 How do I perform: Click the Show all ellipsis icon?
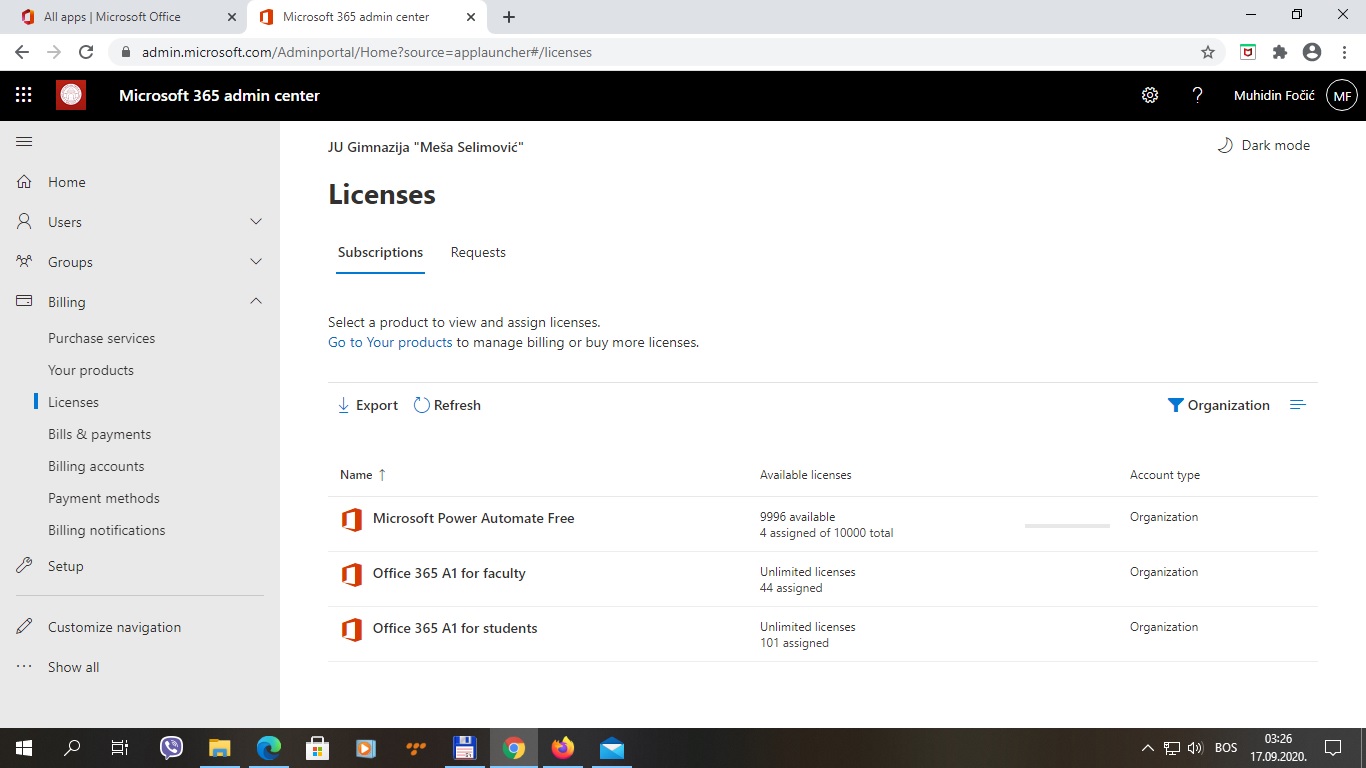click(25, 667)
